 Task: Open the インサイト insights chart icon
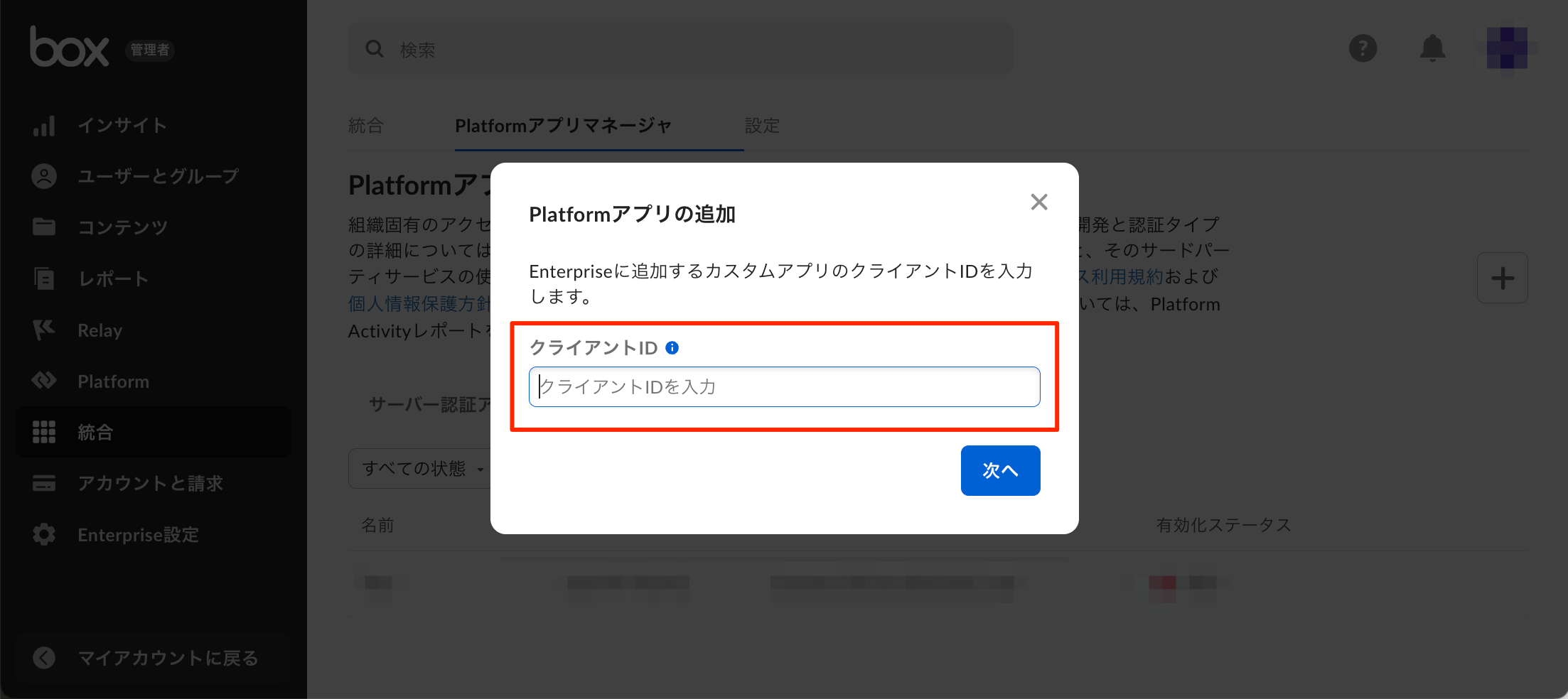(44, 126)
